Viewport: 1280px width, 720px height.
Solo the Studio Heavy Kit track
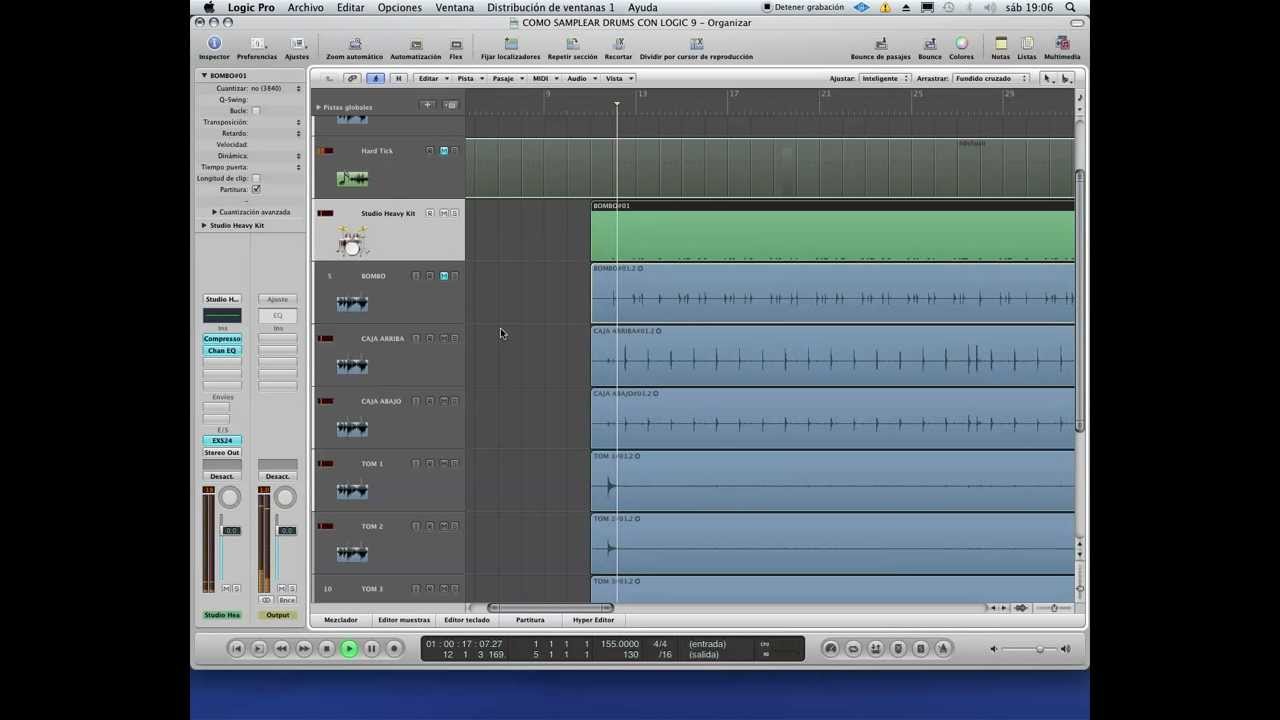(x=454, y=213)
